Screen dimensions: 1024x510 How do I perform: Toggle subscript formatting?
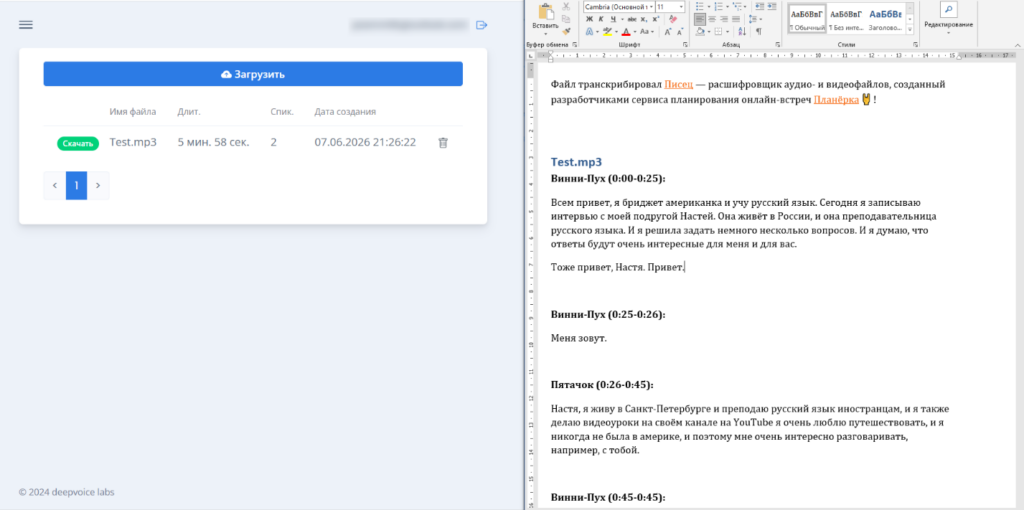pyautogui.click(x=643, y=19)
